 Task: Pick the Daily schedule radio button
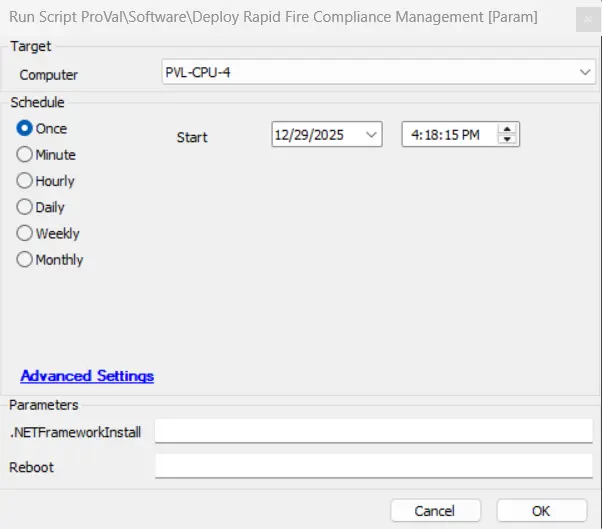pyautogui.click(x=25, y=207)
